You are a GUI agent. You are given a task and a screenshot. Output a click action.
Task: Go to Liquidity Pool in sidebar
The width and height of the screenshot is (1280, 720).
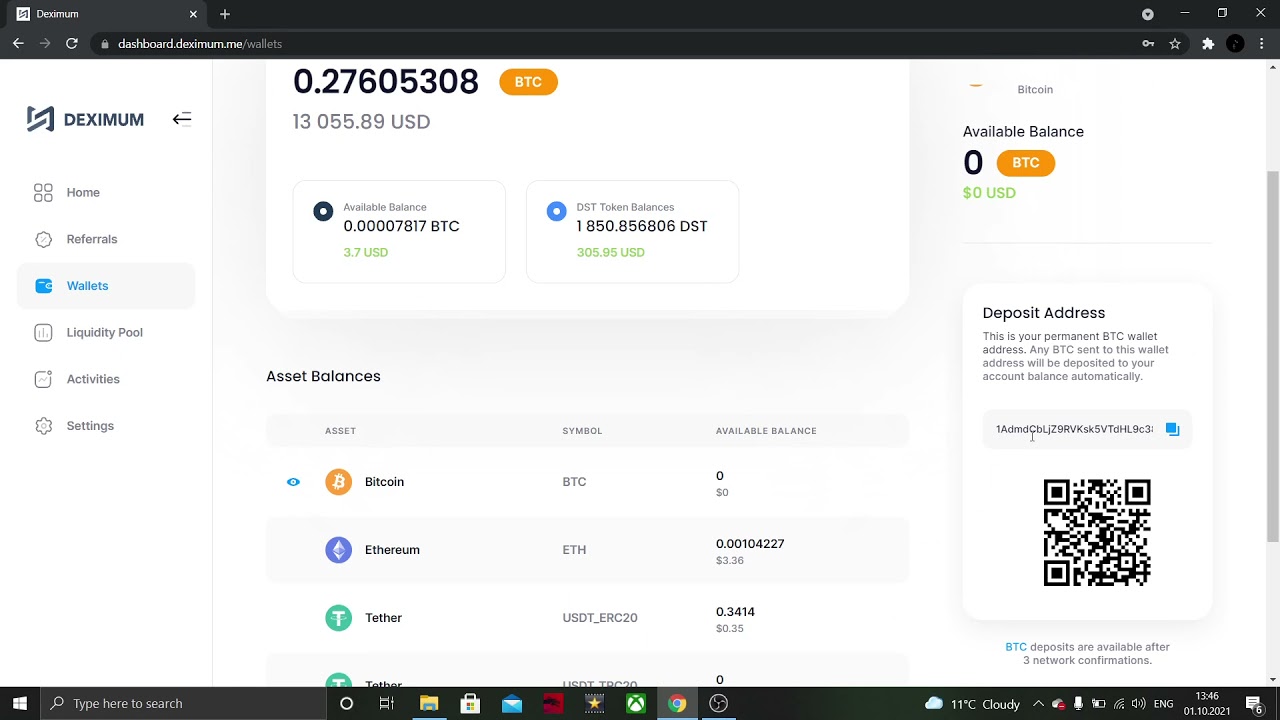[105, 332]
